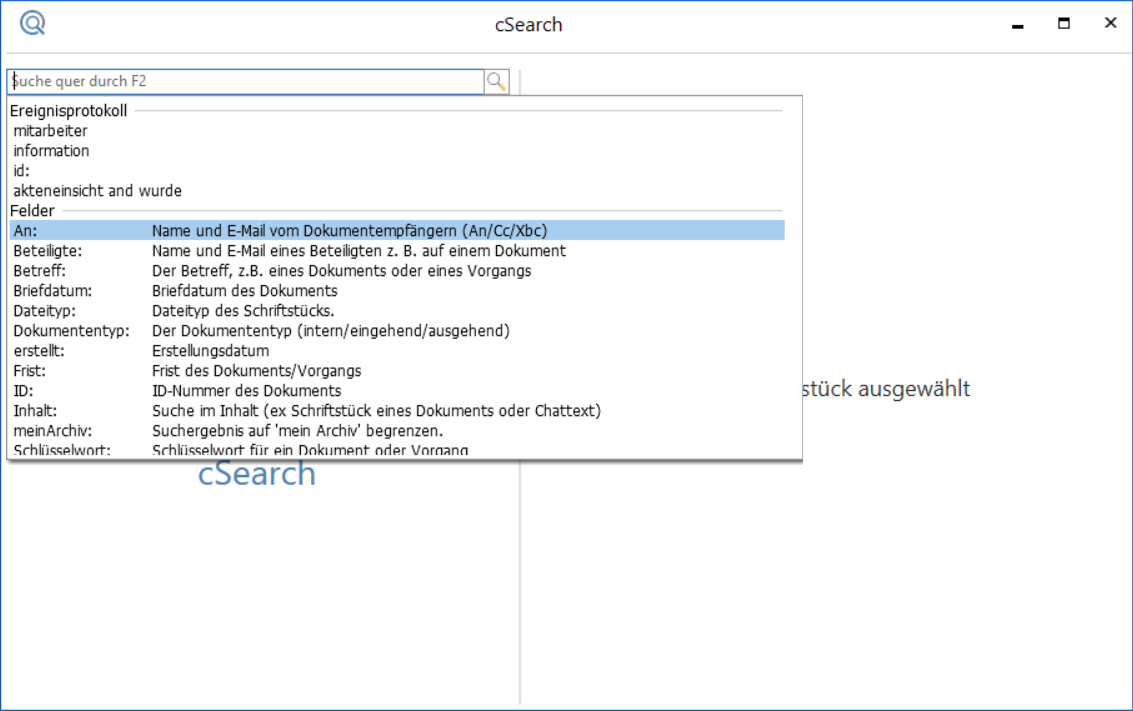Focus the 'Suche quer durch F2' search field
The width and height of the screenshot is (1133, 711).
pyautogui.click(x=246, y=82)
